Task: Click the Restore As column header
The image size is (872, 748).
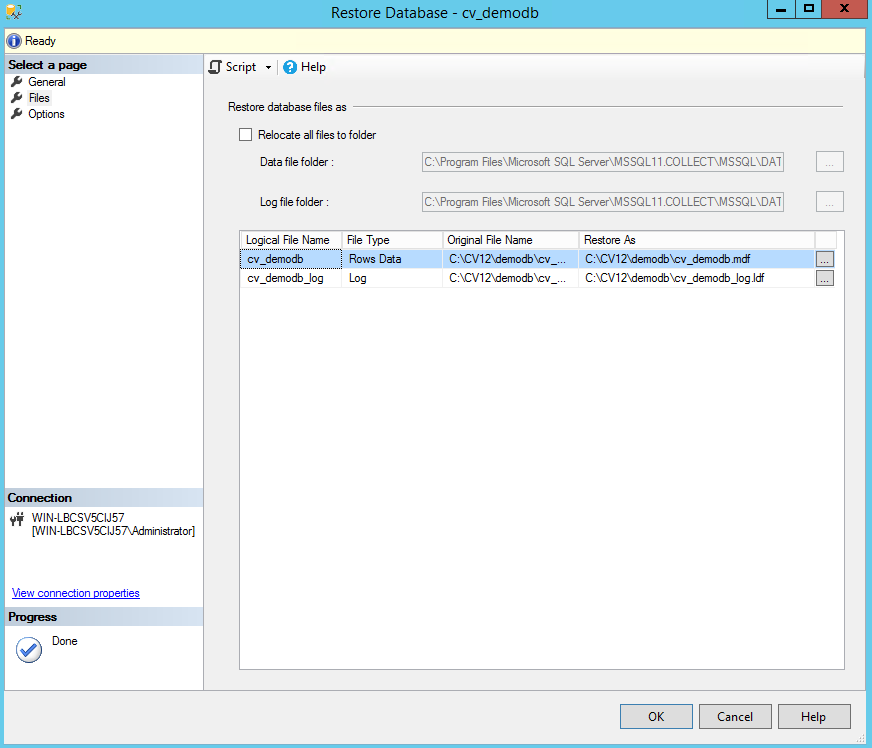Action: pos(697,240)
